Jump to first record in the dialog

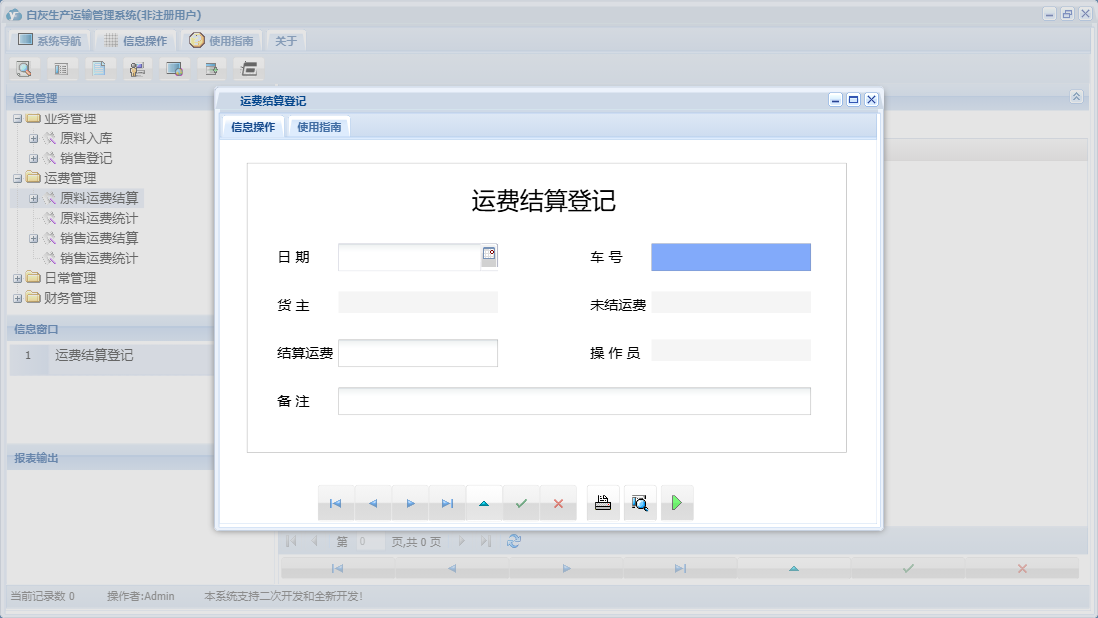pos(337,503)
